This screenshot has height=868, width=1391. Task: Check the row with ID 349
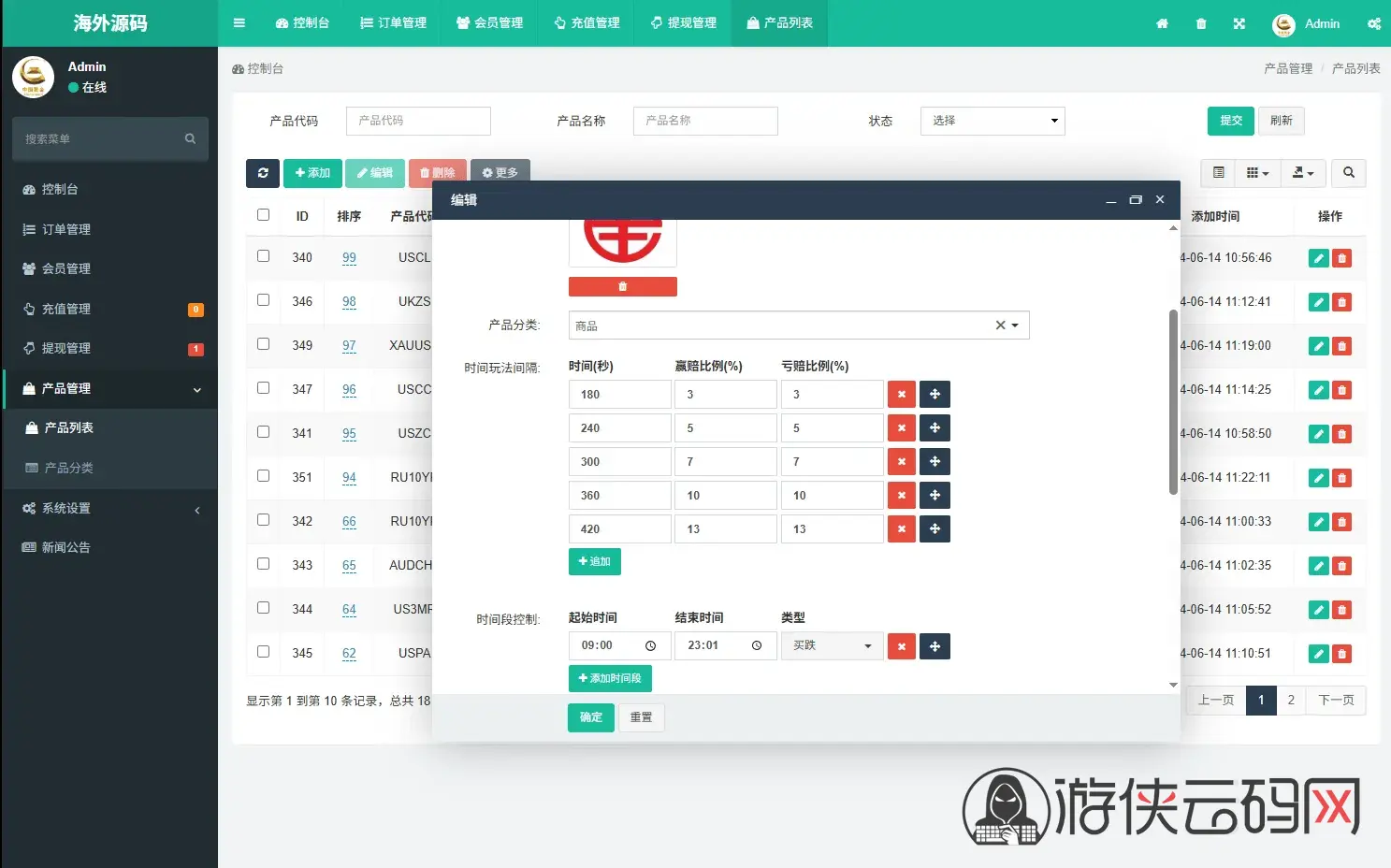263,344
